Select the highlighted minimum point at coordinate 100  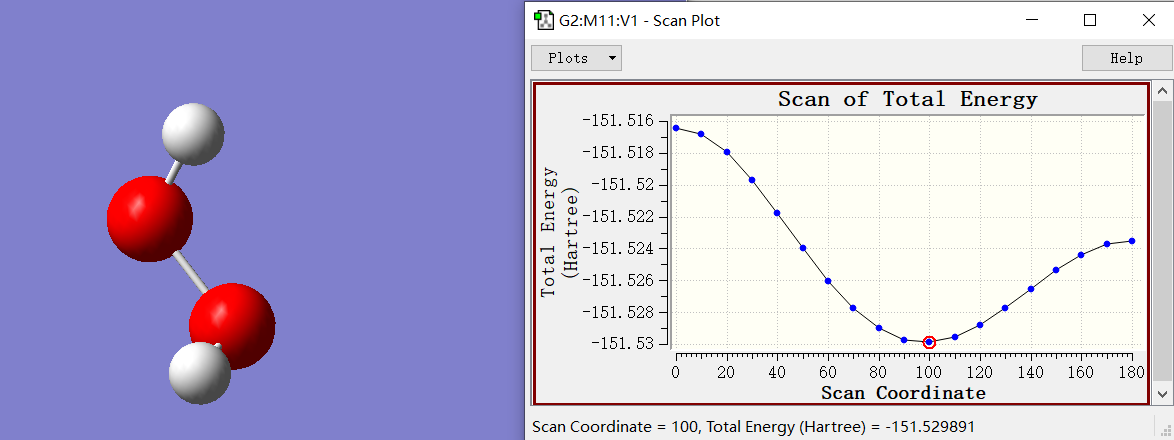click(929, 342)
